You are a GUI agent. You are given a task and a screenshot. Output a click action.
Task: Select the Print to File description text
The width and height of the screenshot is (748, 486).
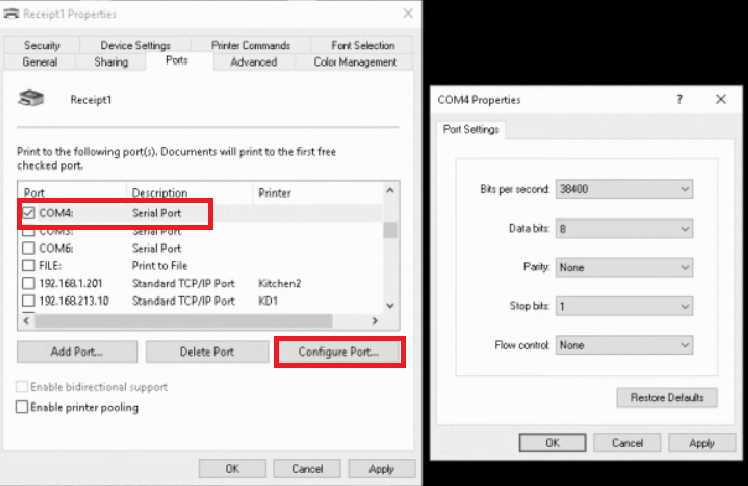point(159,265)
